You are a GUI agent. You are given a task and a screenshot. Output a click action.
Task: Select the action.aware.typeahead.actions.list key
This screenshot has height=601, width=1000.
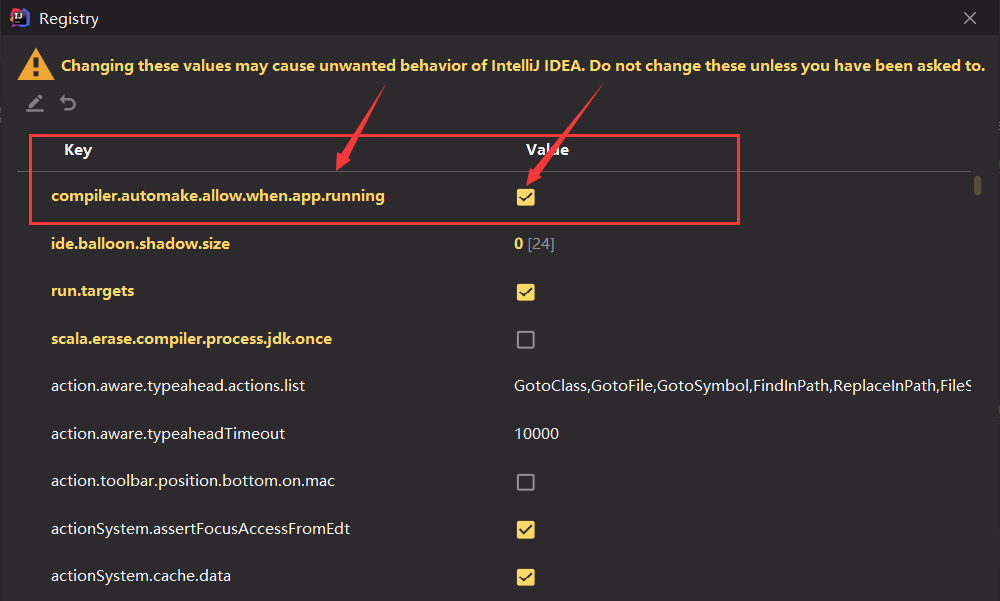178,386
